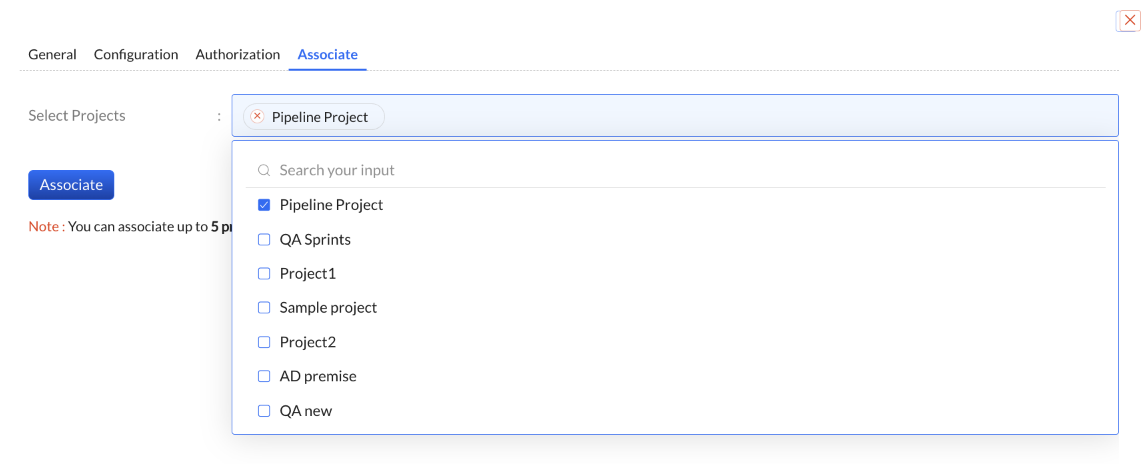Viewport: 1148px width, 464px height.
Task: Choose QA Sprints label in list
Action: 315,239
